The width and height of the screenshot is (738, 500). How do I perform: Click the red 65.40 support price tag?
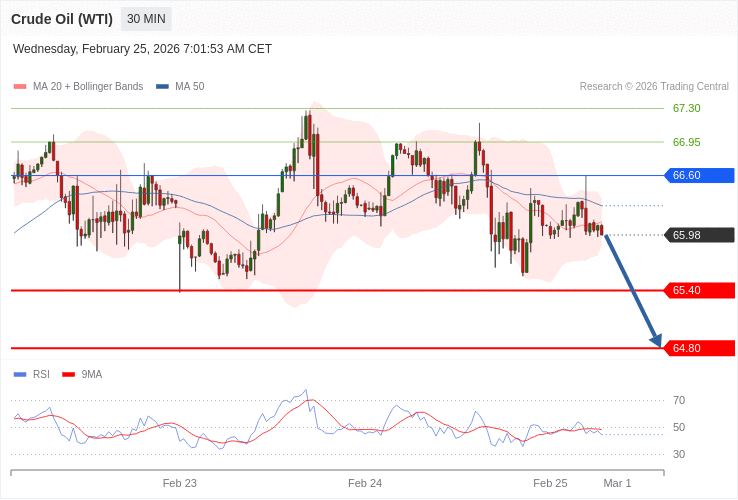[699, 290]
